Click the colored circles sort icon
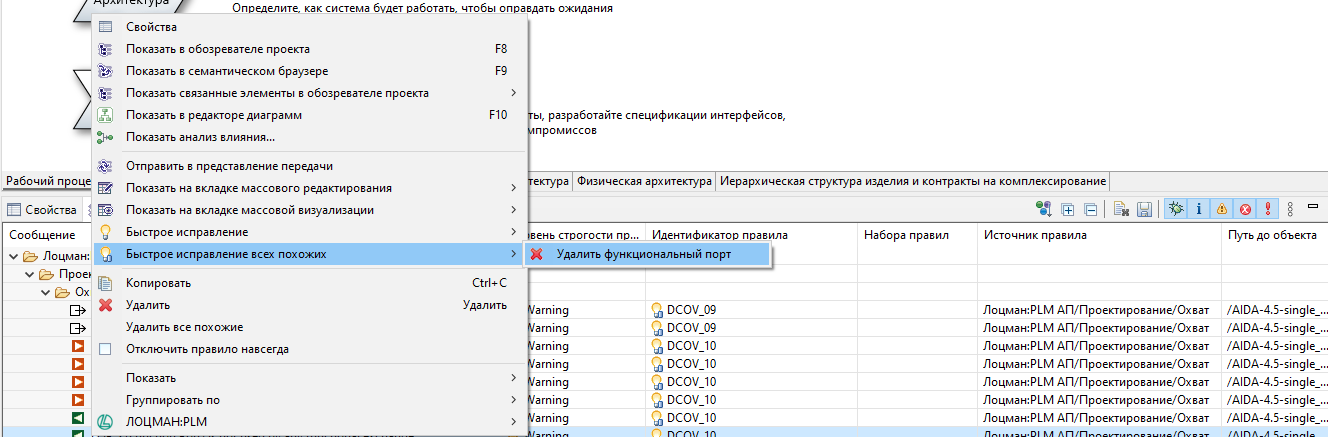 [1044, 210]
